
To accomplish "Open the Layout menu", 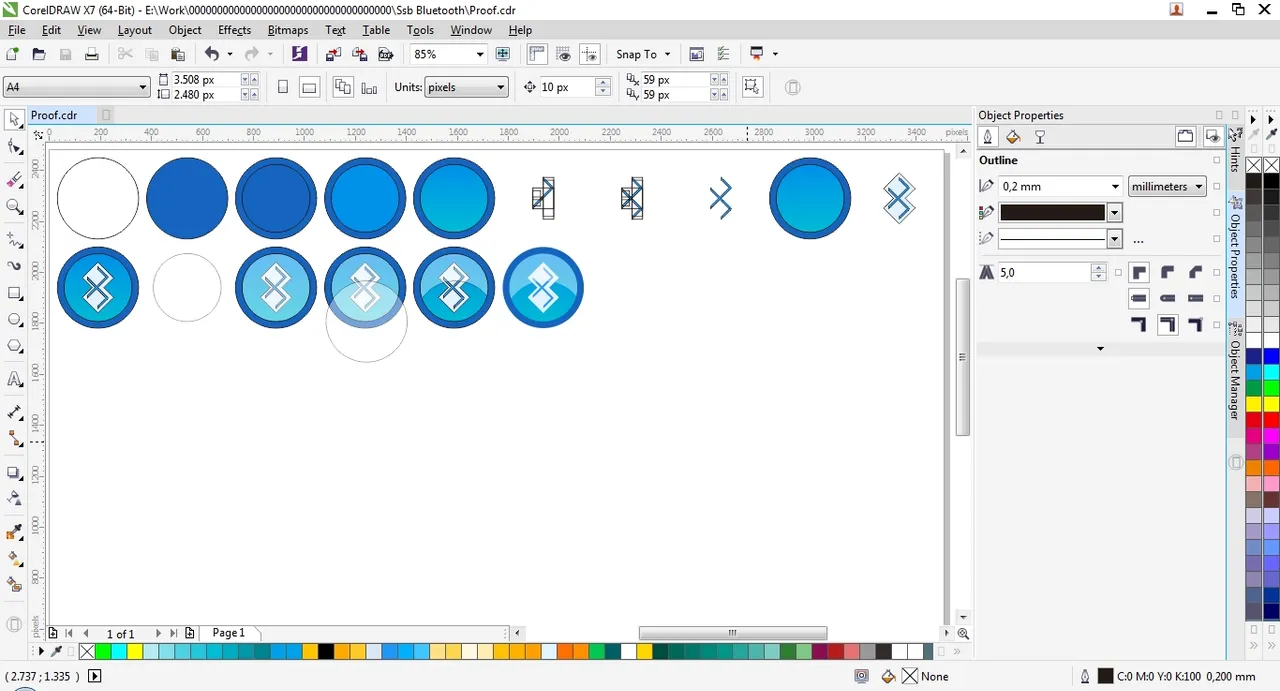I will (135, 30).
